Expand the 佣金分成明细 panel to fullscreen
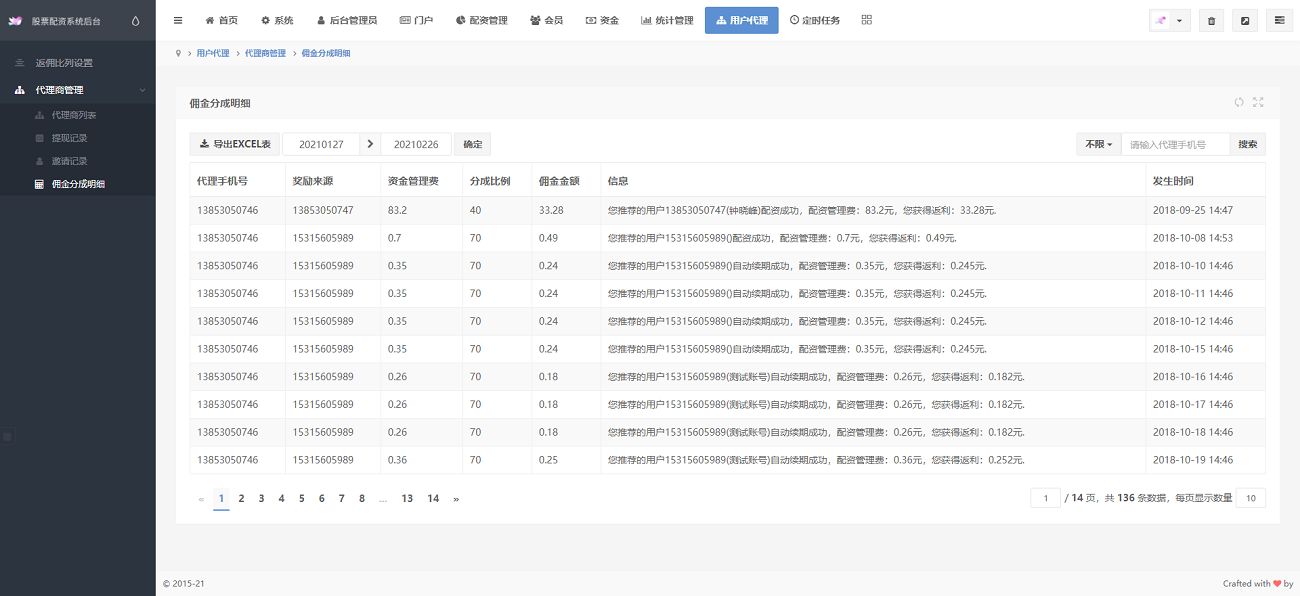This screenshot has width=1300, height=596. click(x=1258, y=102)
